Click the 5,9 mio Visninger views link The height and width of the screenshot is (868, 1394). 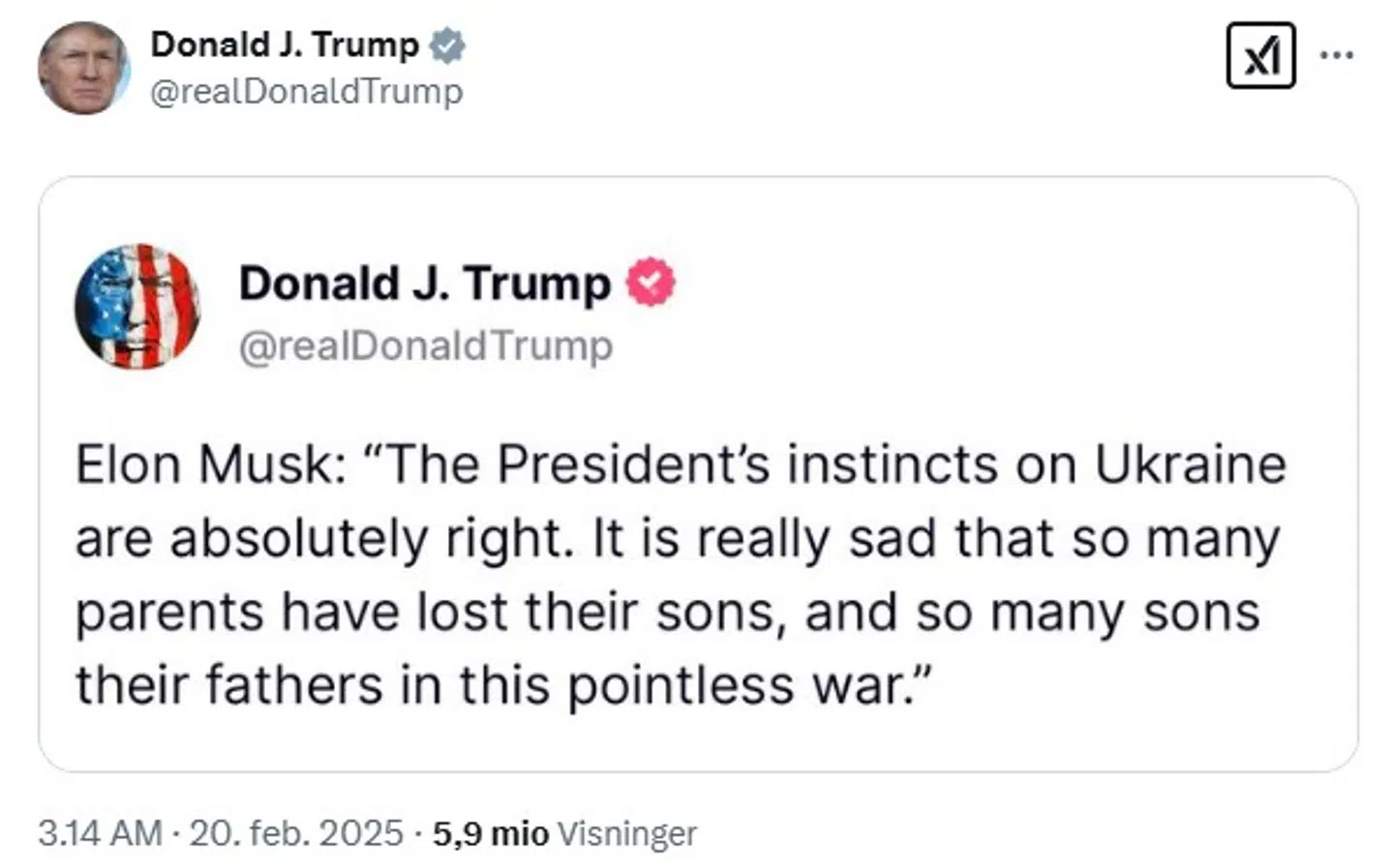tap(561, 832)
